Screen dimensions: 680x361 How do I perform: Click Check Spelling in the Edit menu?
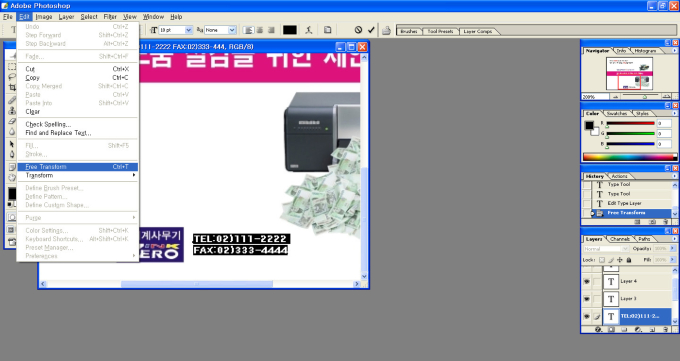48,125
